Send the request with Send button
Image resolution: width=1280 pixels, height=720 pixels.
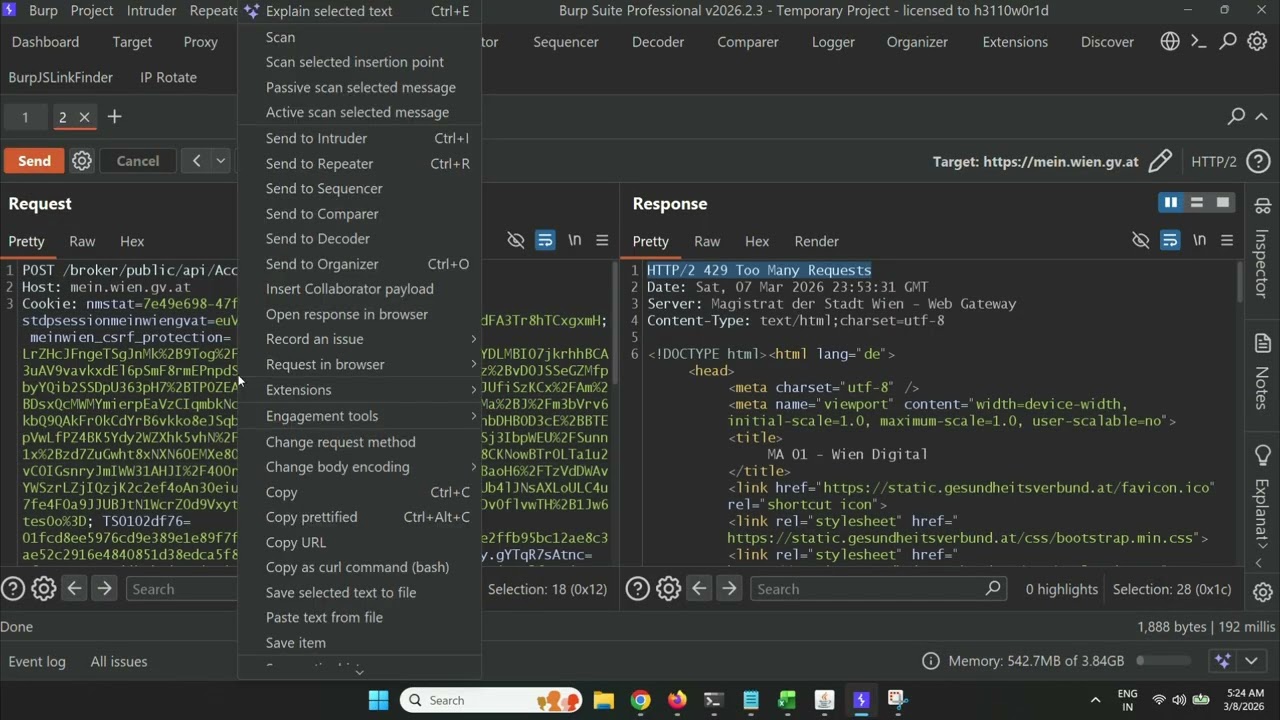coord(34,161)
